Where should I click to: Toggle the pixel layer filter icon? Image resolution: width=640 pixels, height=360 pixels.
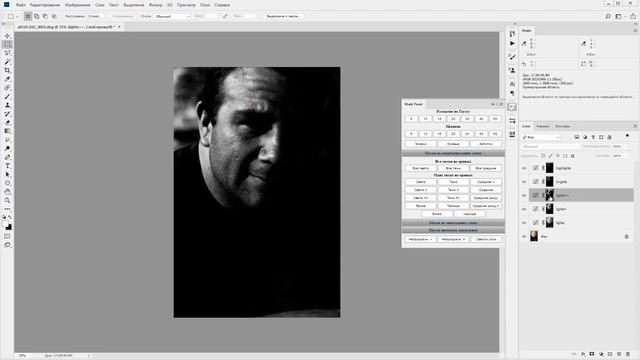pyautogui.click(x=577, y=137)
